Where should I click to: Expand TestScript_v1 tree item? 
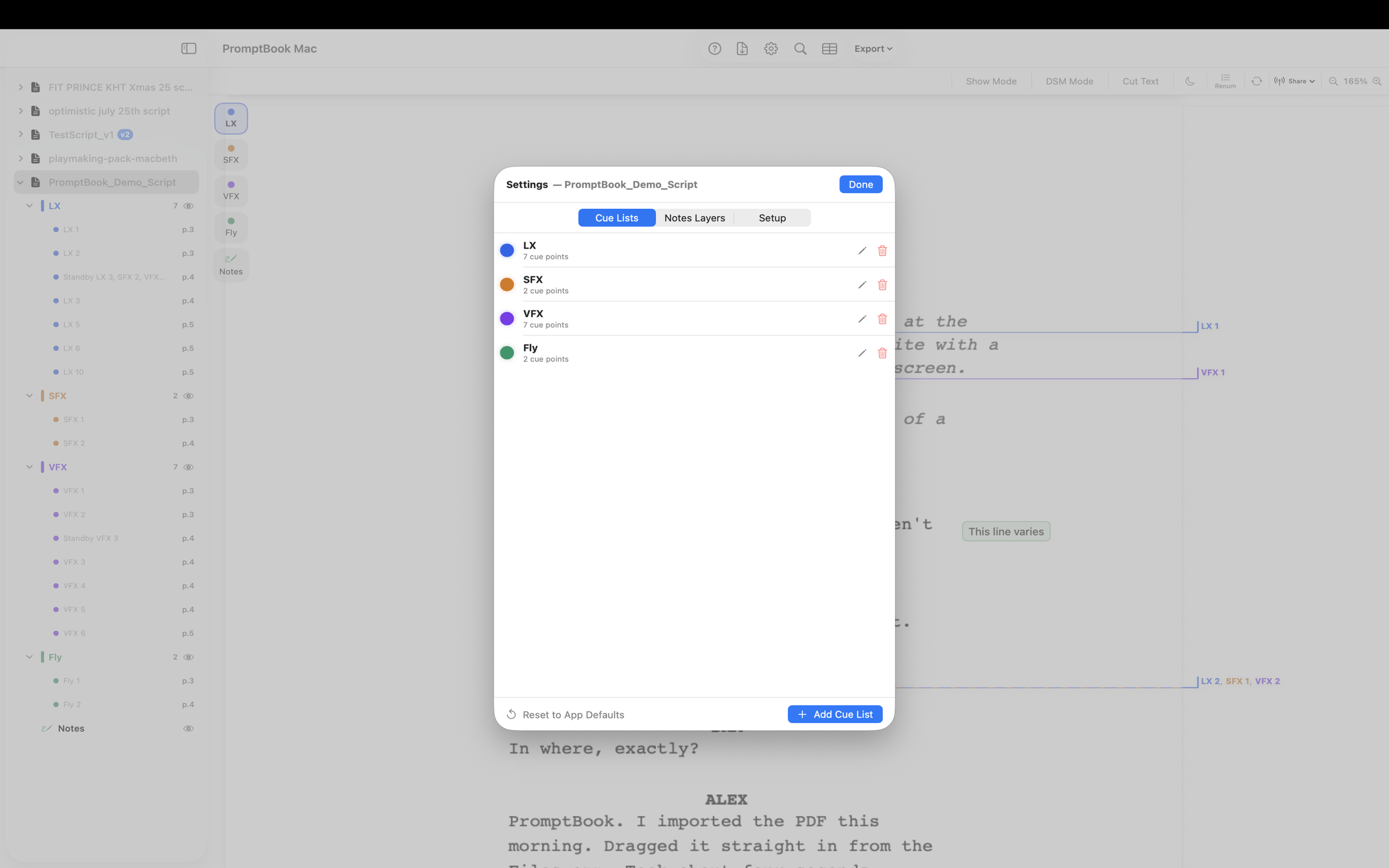point(21,134)
